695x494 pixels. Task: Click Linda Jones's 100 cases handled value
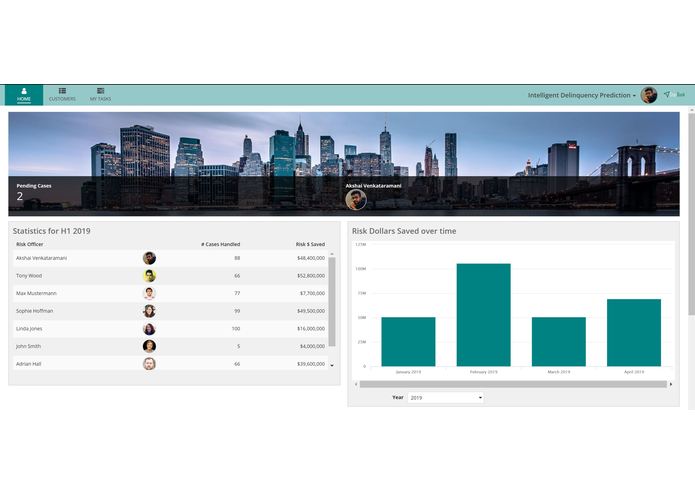236,329
